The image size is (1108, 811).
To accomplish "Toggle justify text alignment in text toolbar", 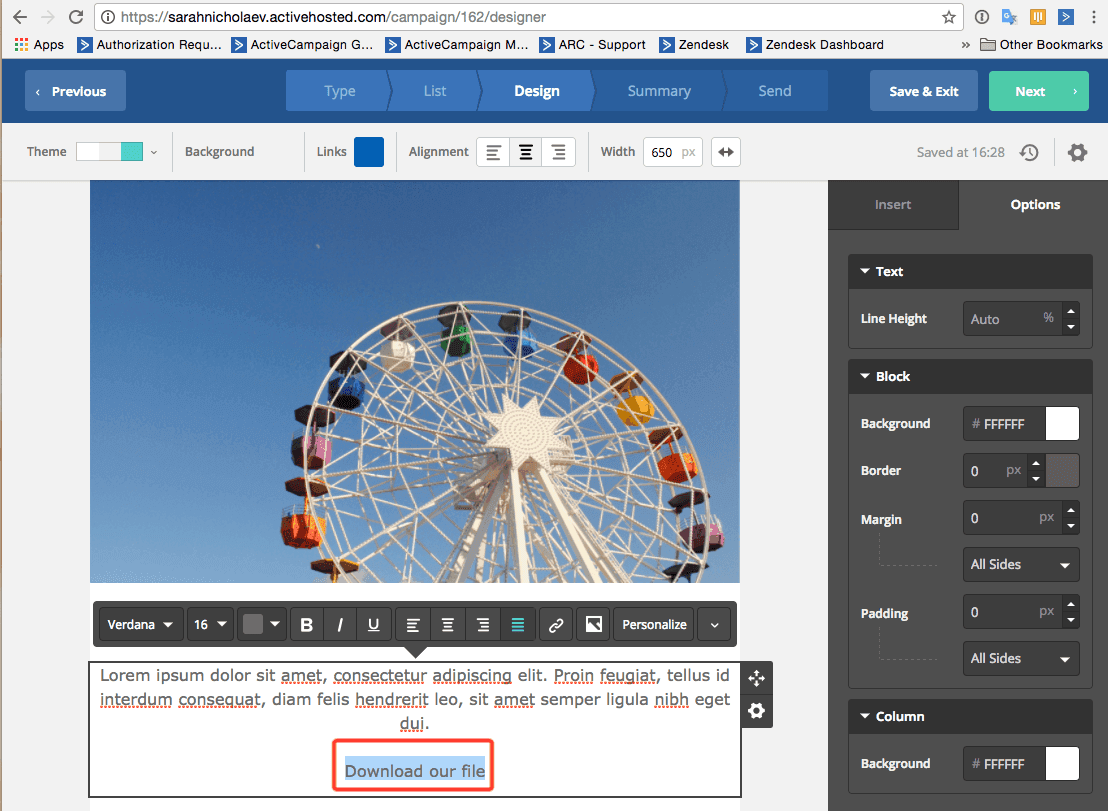I will coord(518,625).
